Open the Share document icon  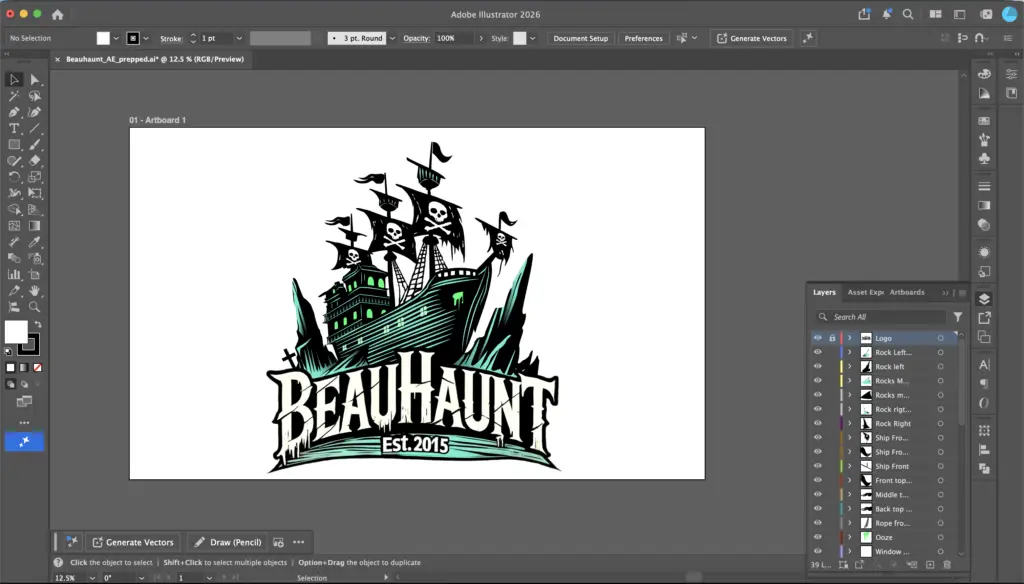tap(864, 14)
